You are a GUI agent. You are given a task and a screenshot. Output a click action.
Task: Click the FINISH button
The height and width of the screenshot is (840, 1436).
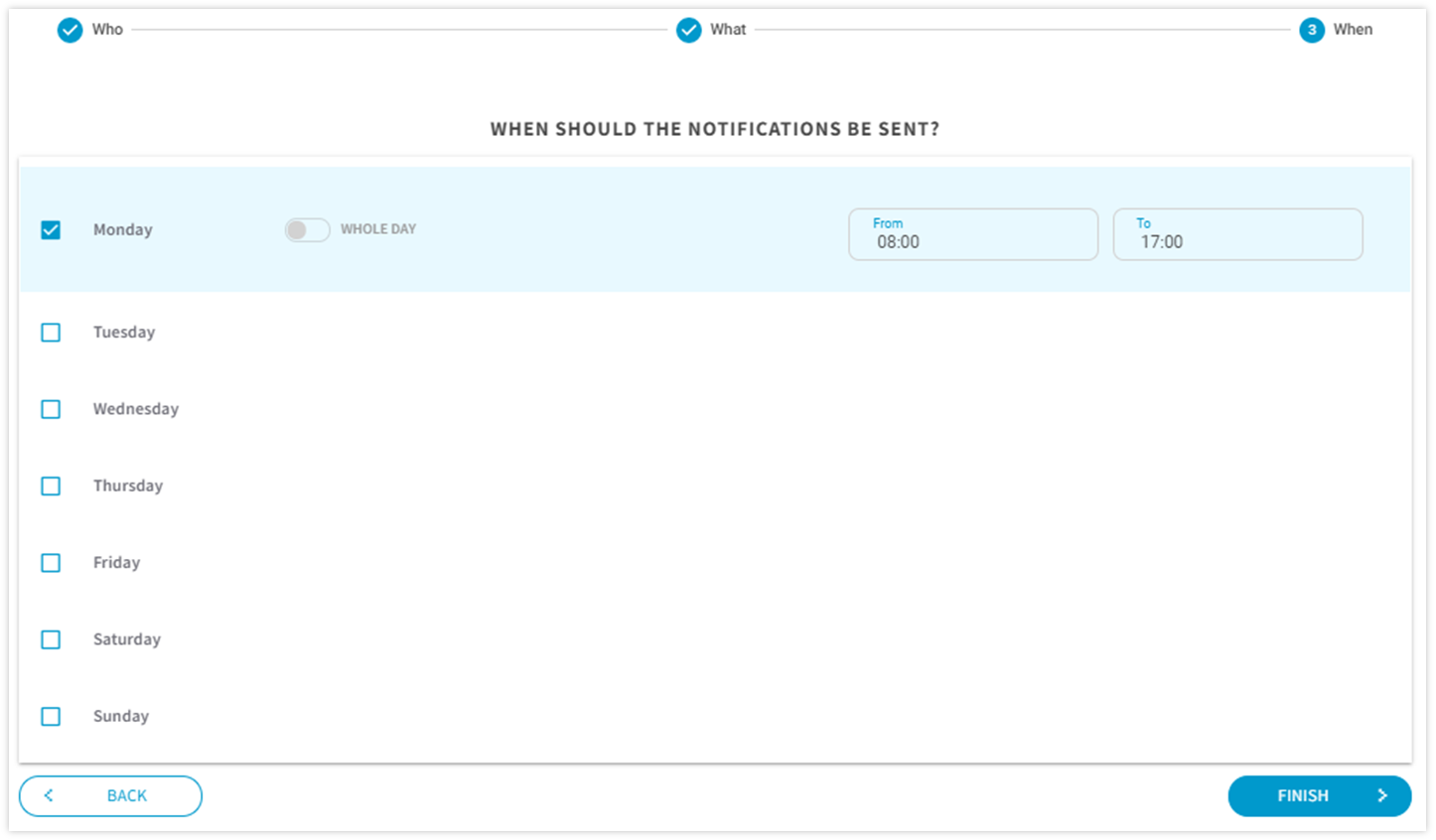coord(1319,796)
